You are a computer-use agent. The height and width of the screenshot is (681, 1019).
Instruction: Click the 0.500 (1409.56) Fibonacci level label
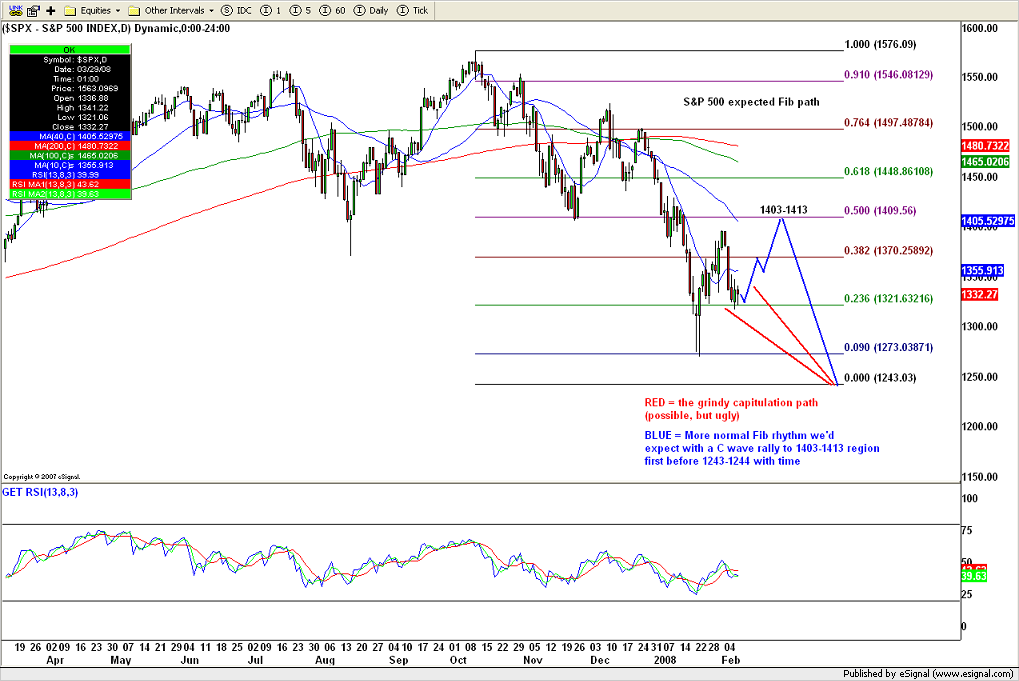click(x=881, y=211)
